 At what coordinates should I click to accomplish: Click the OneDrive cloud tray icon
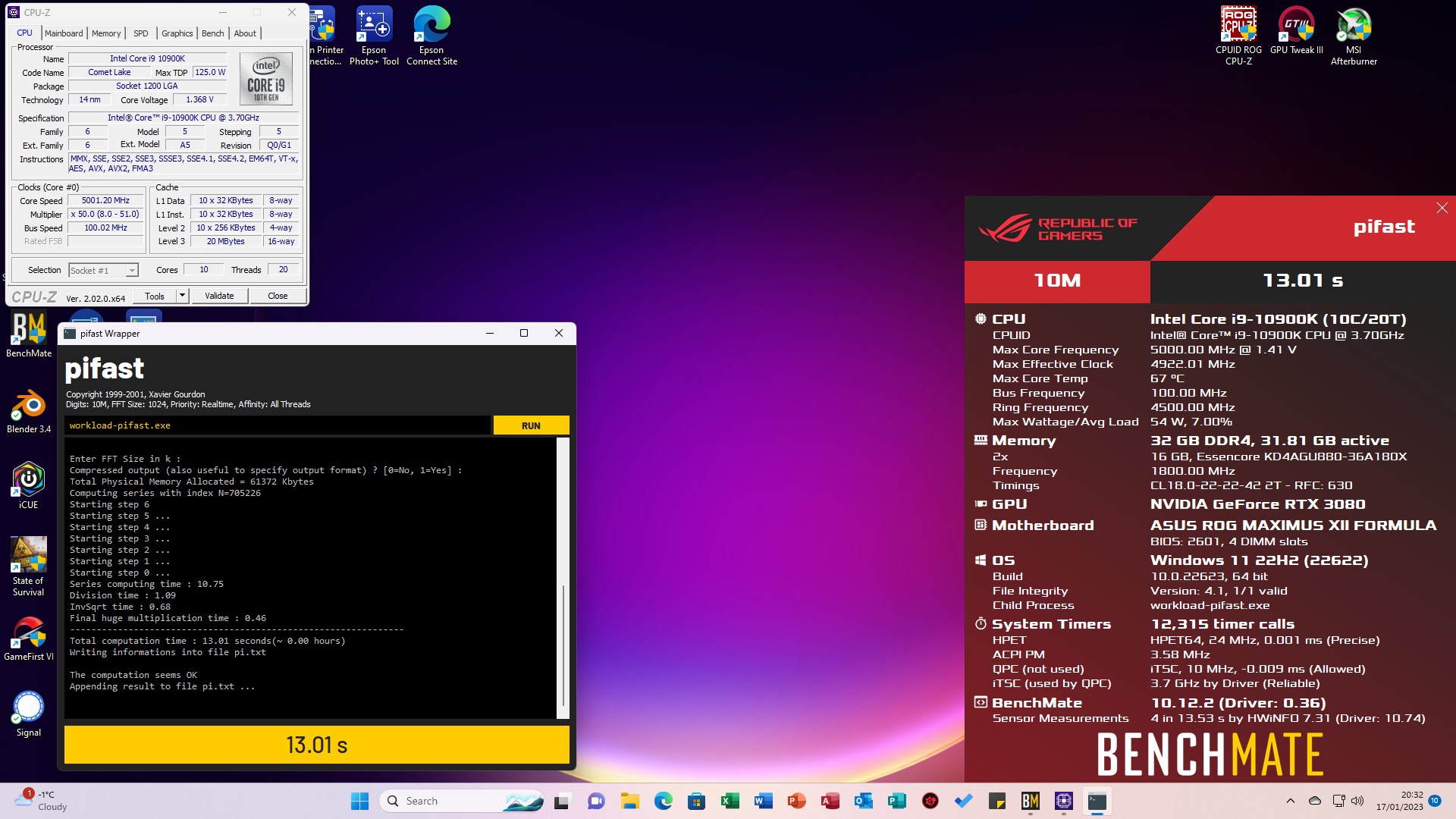(x=1315, y=801)
